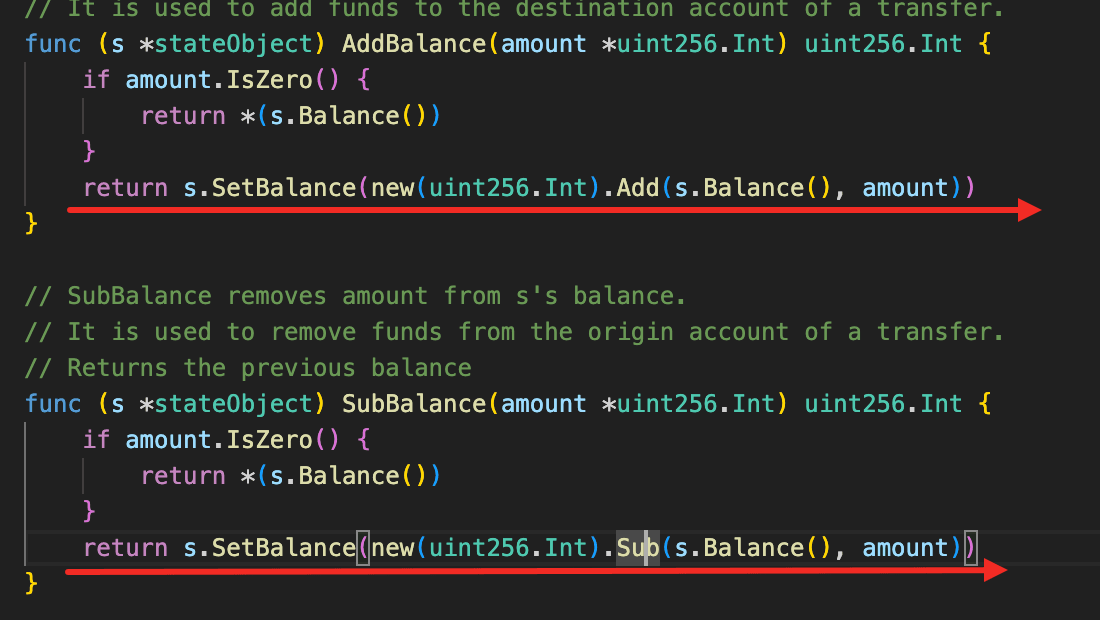The image size is (1100, 620).
Task: Click SetBalance in the SubBalance function
Action: click(283, 547)
